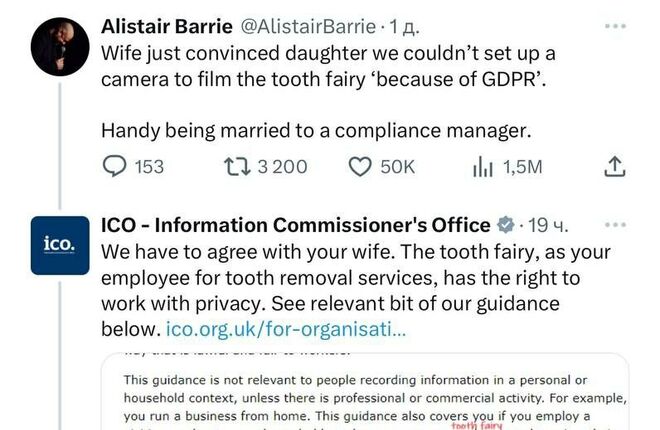The image size is (660, 430).
Task: Click ICO - Information Commissioner's Office name
Action: point(297,225)
